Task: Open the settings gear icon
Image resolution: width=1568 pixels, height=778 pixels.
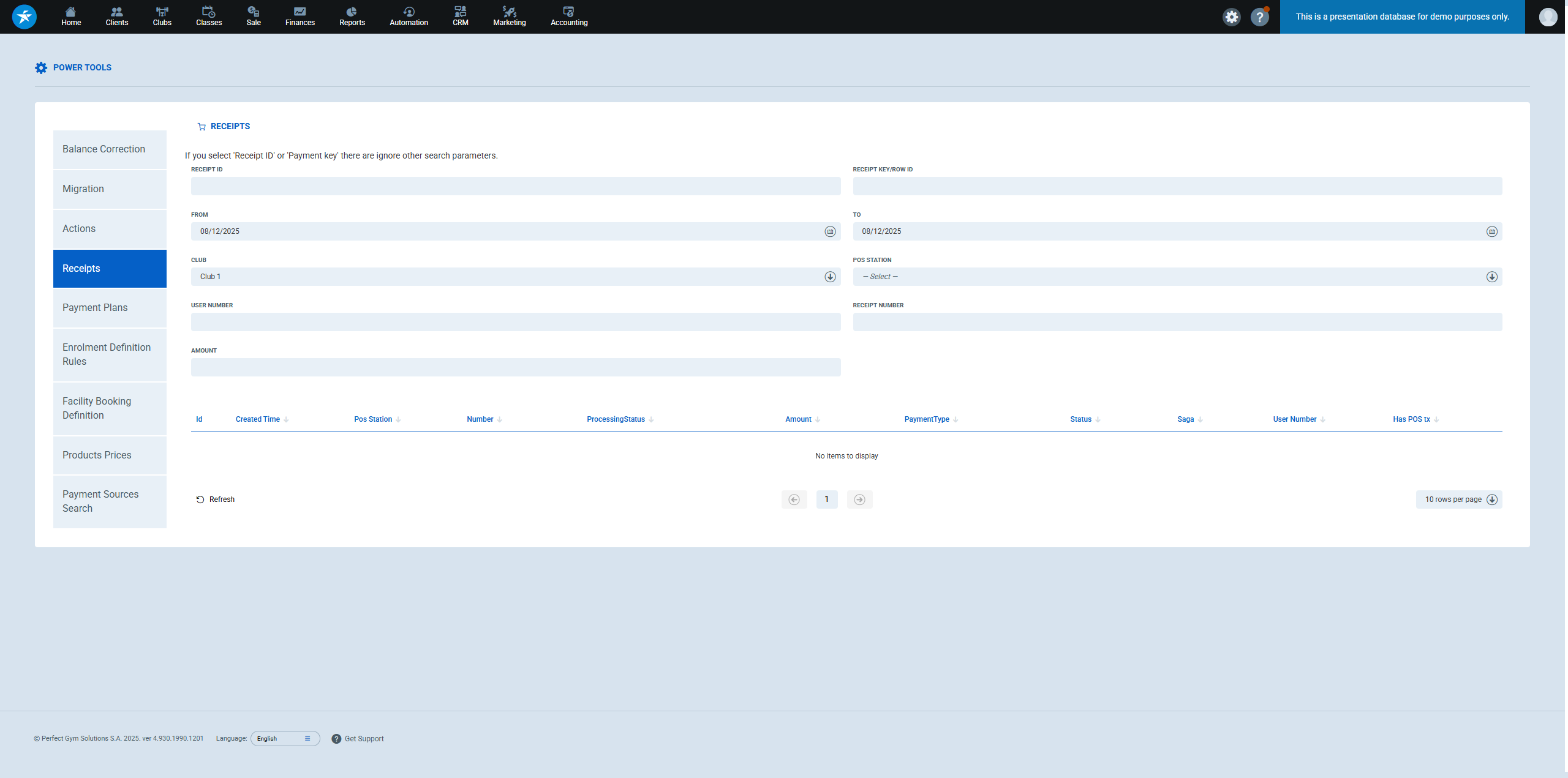Action: [x=1231, y=17]
